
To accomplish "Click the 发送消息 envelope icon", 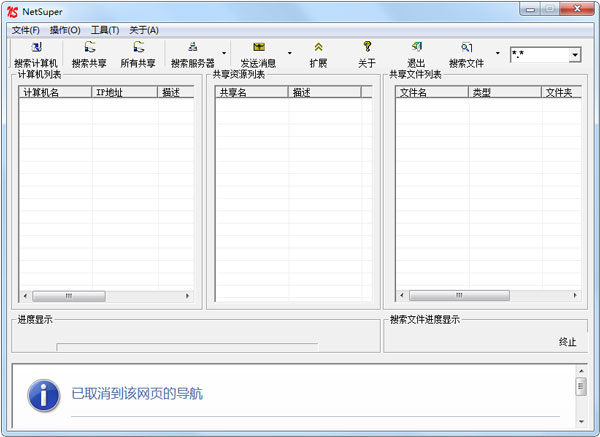I will [259, 47].
